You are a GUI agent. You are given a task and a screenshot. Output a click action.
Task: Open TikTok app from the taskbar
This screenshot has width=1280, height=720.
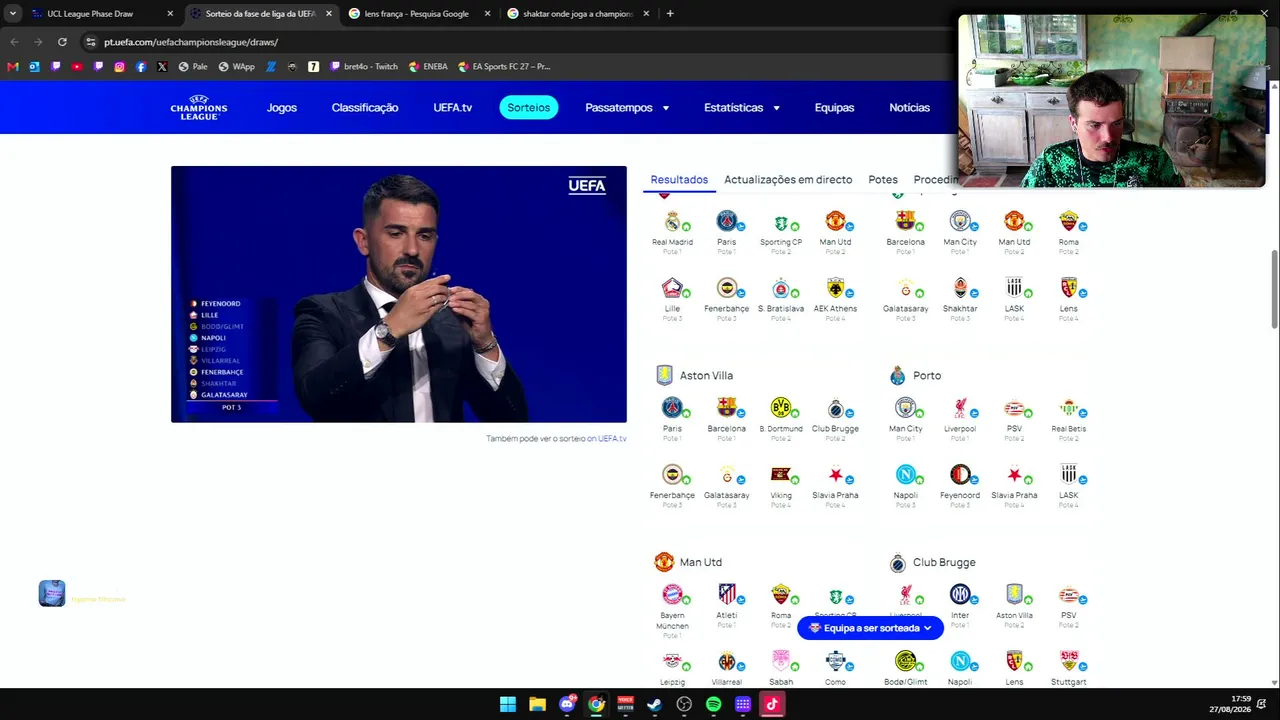(x=772, y=704)
